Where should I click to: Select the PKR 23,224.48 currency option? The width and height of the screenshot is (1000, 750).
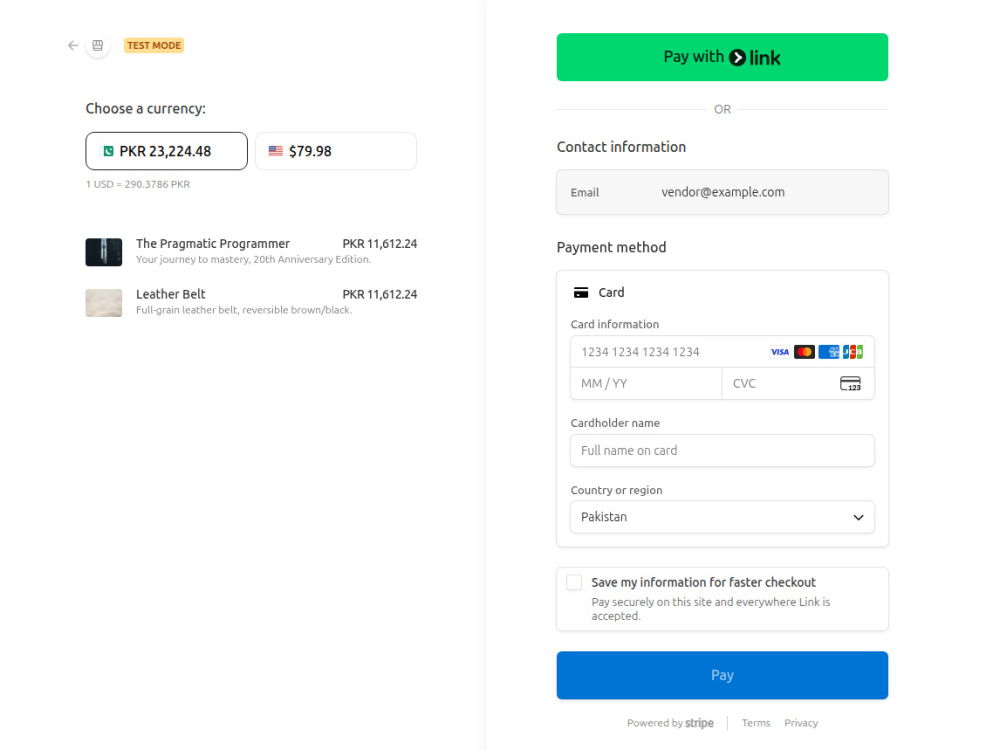[166, 151]
